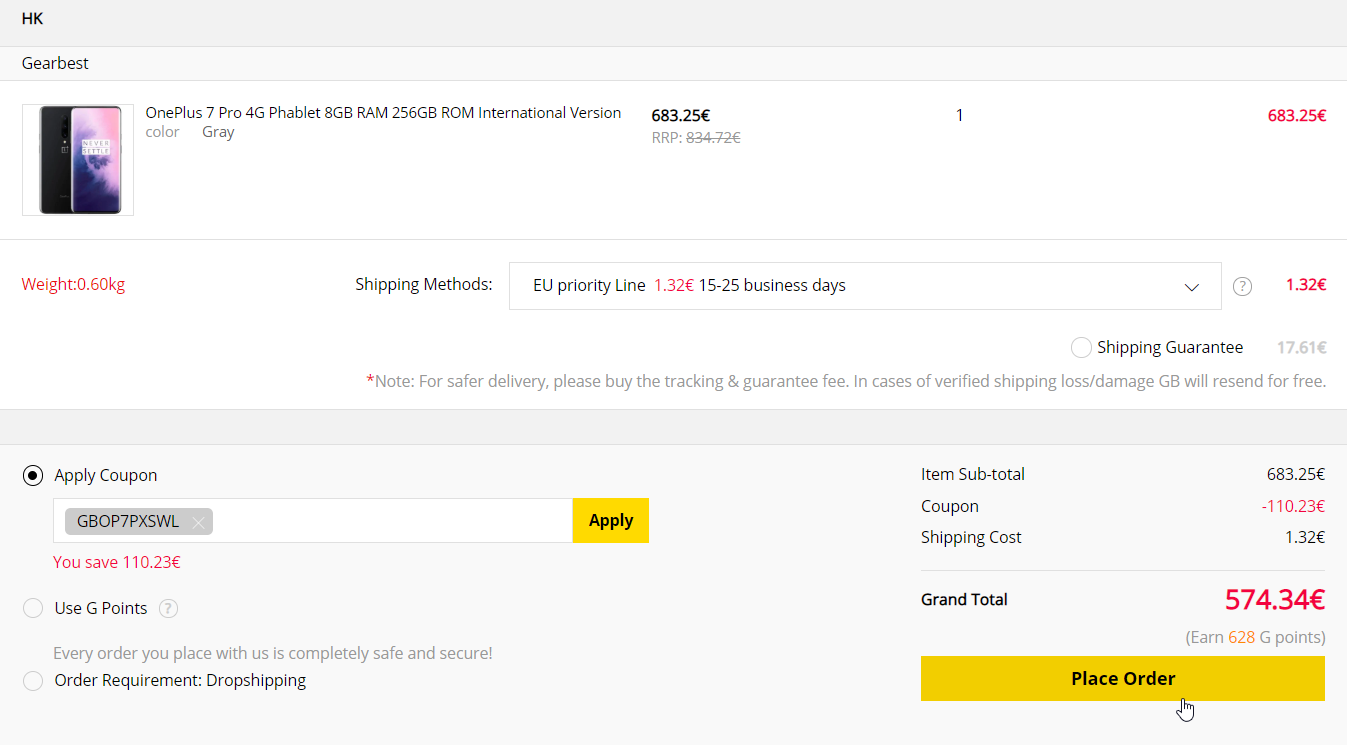Click the coupon code input field
Screen dimensions: 1347x745
pos(313,520)
